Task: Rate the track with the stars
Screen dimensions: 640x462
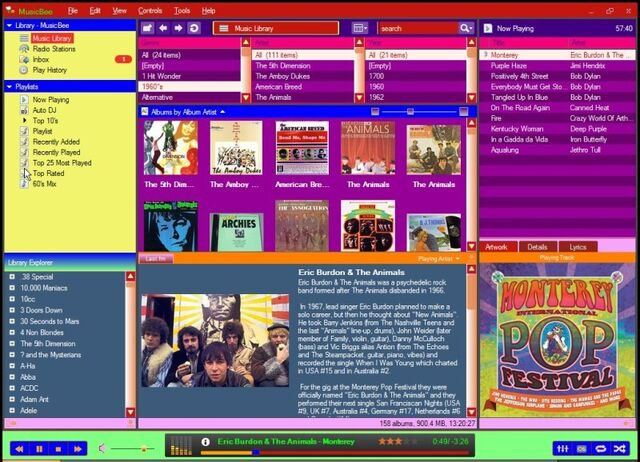Action: (x=398, y=441)
